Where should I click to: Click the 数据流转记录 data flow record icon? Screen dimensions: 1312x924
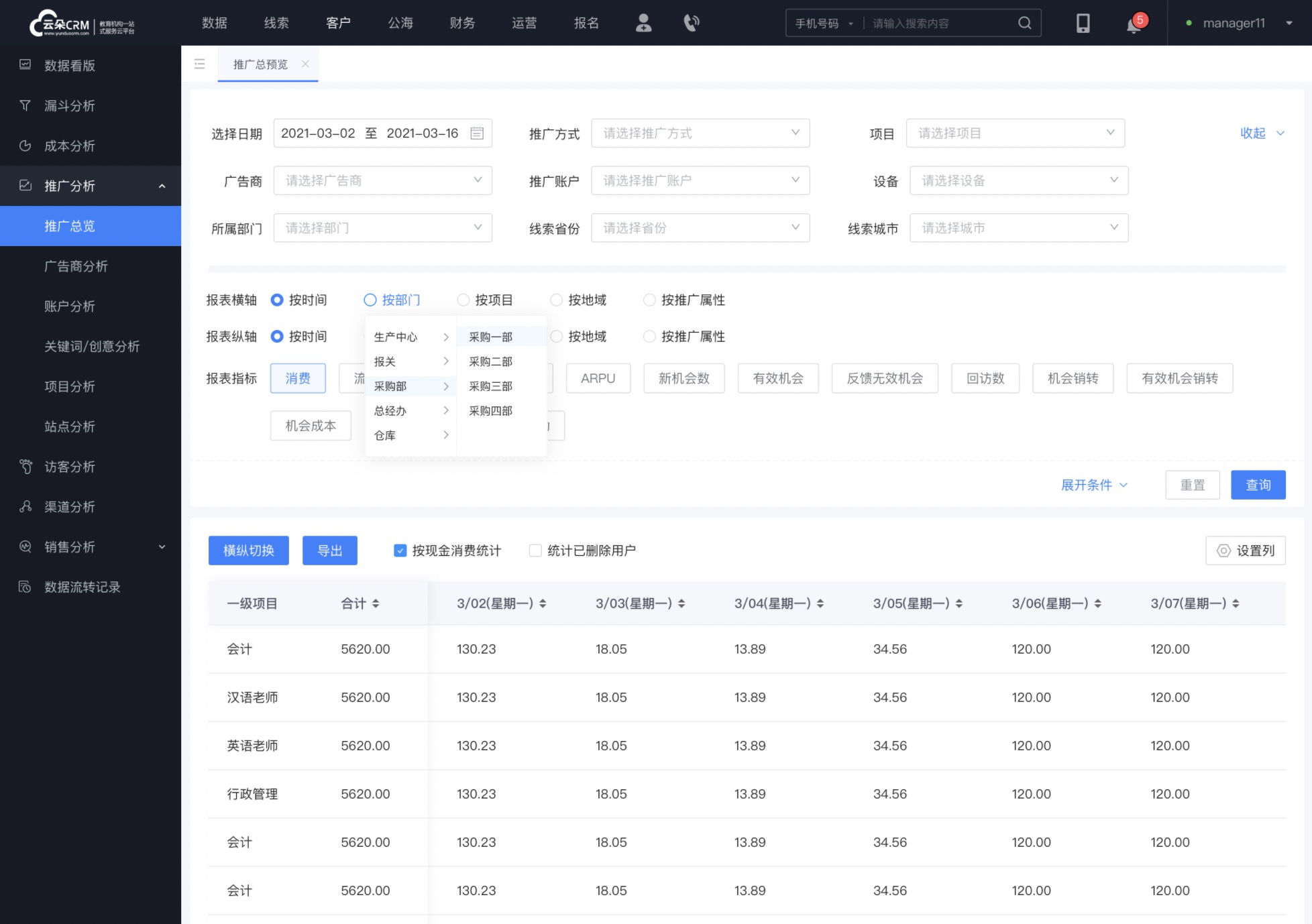[x=26, y=587]
